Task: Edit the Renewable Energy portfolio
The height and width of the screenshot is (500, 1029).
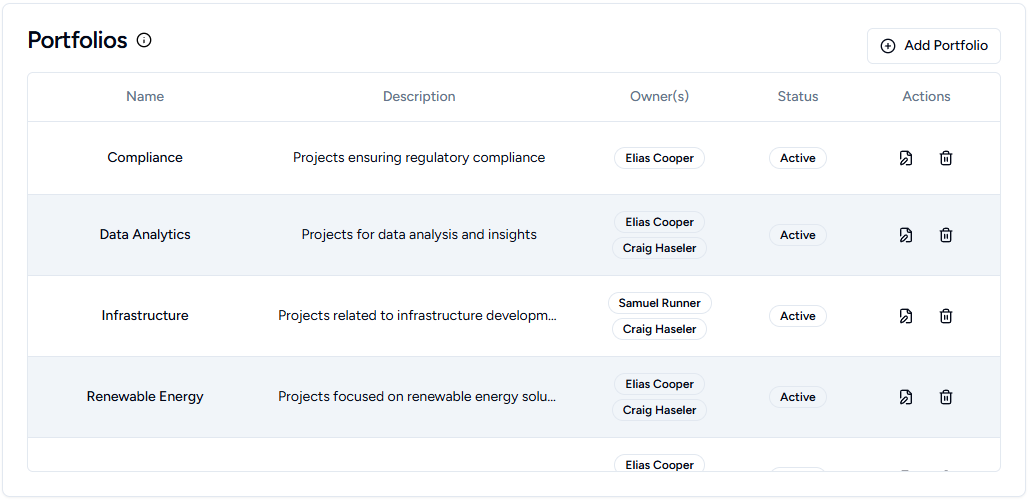Action: [906, 397]
